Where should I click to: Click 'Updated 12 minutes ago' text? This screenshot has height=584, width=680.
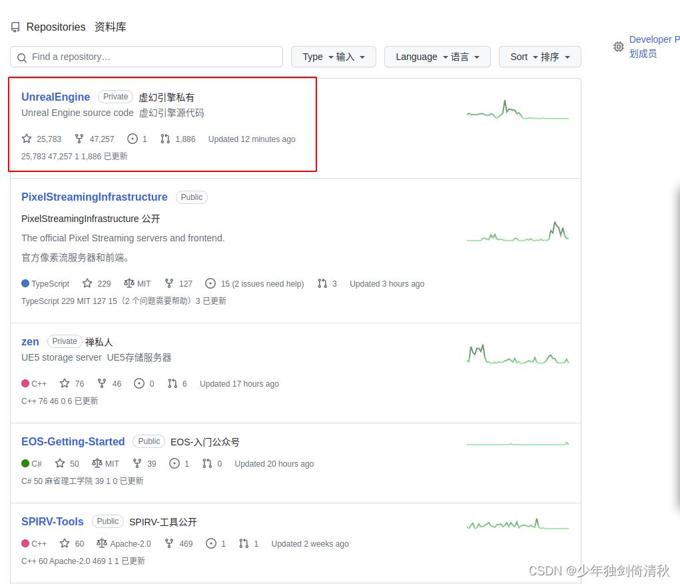252,139
